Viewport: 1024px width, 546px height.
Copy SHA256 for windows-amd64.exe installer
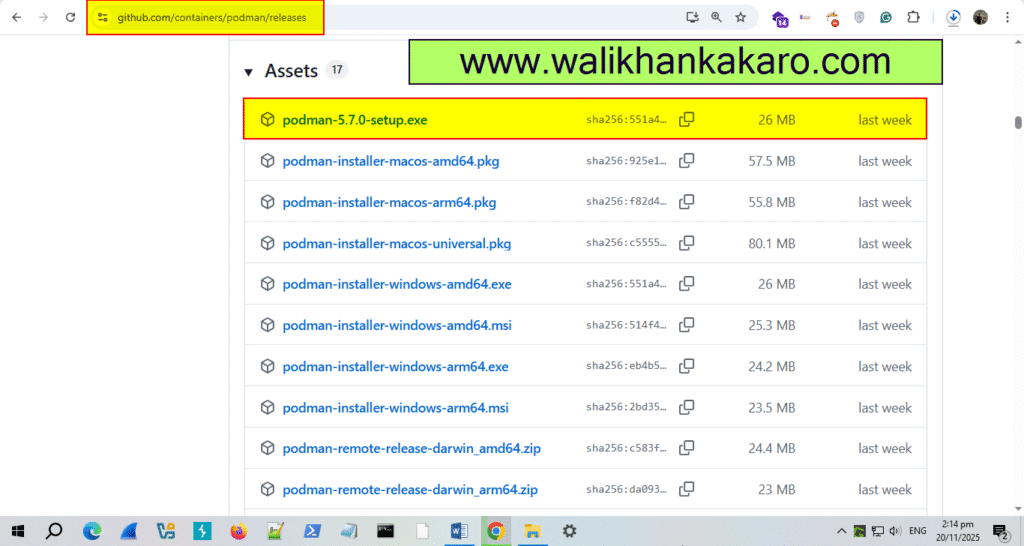point(686,283)
